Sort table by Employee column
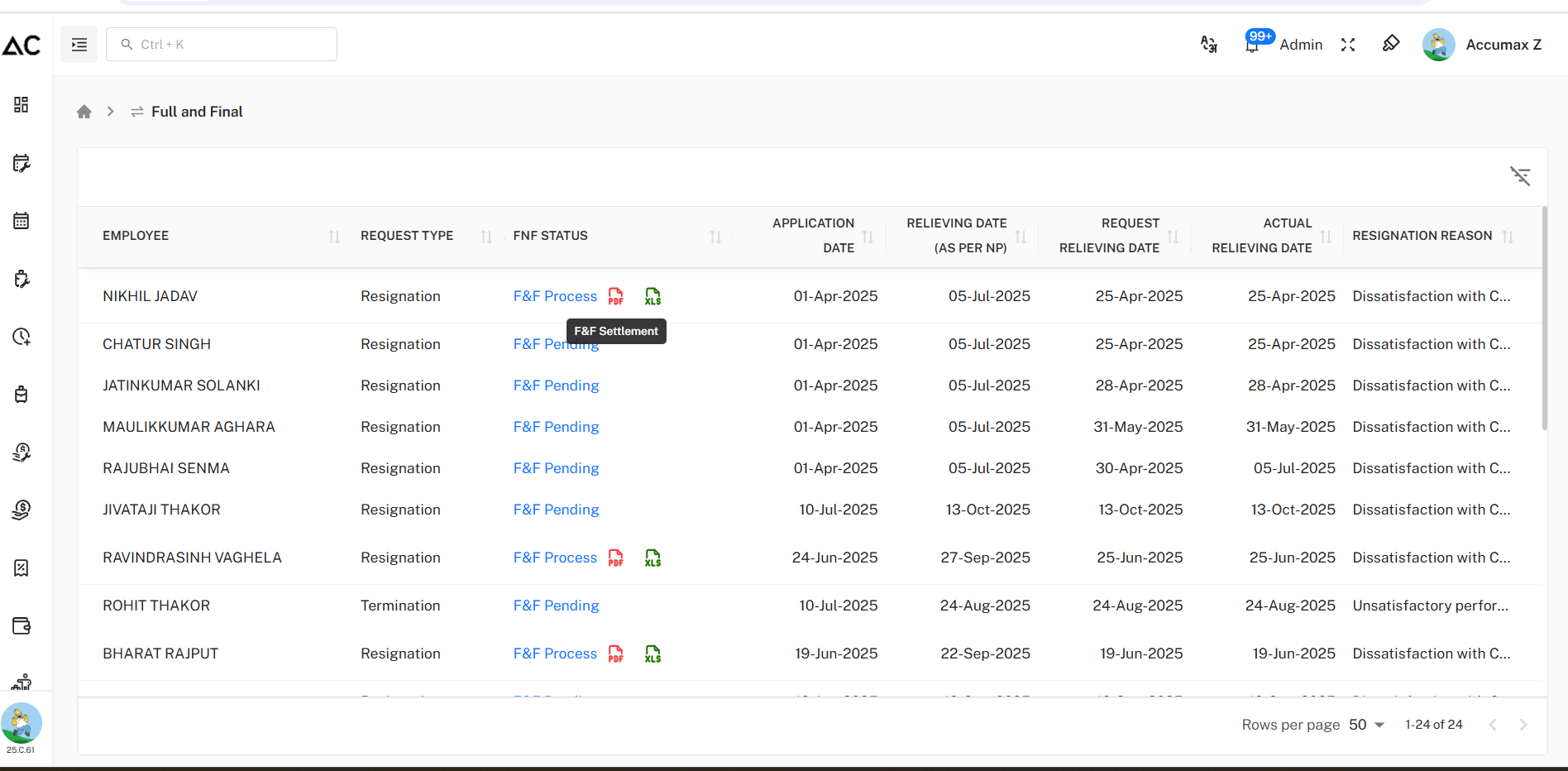The image size is (1568, 771). (334, 237)
